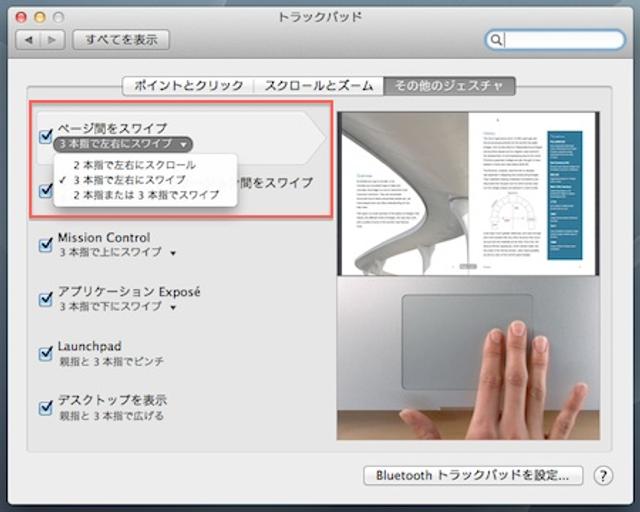640x512 pixels.
Task: Open Mission Control 3本指で上にスワイプ dropdown
Action: coord(118,252)
